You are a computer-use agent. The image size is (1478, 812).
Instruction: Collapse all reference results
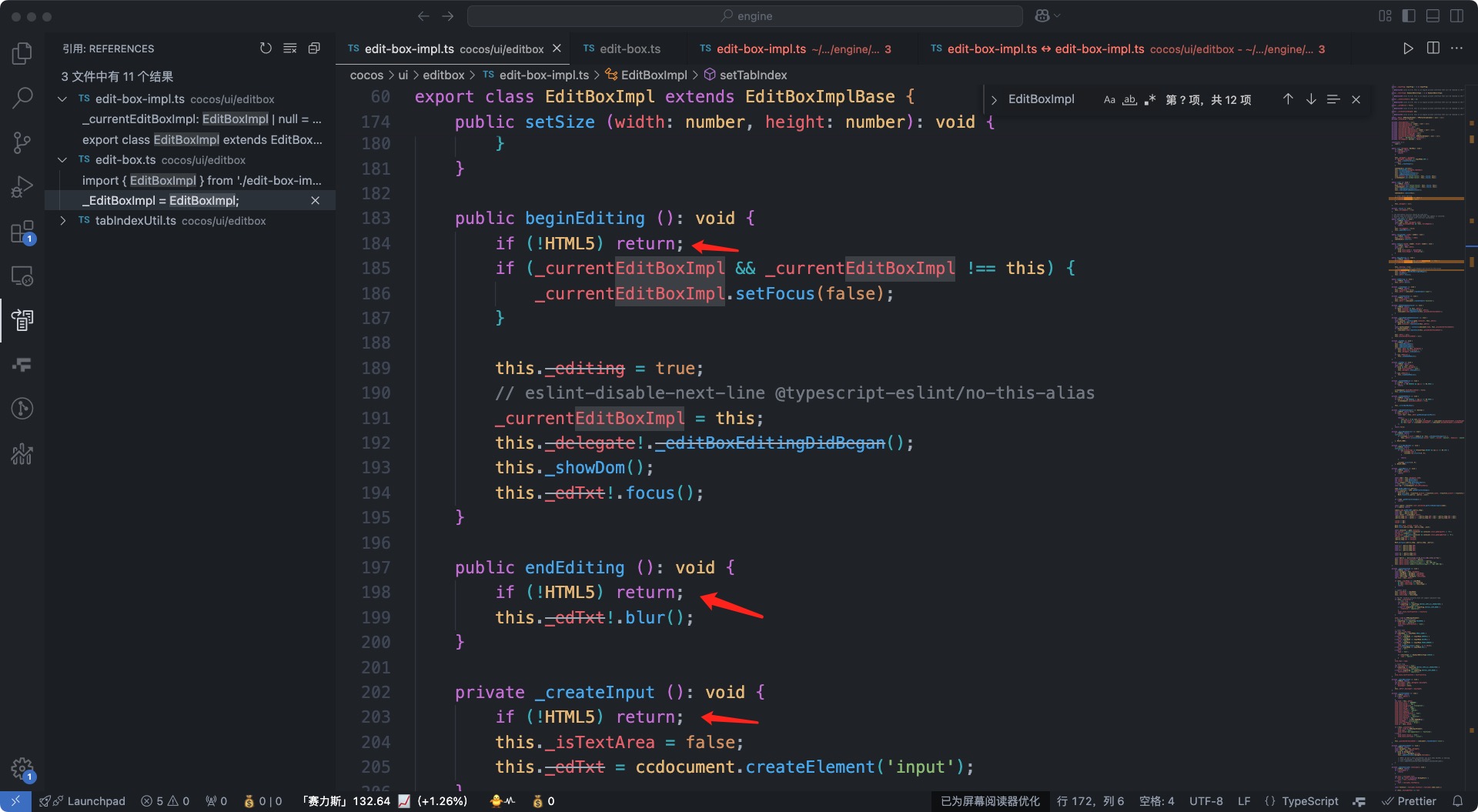[x=314, y=48]
